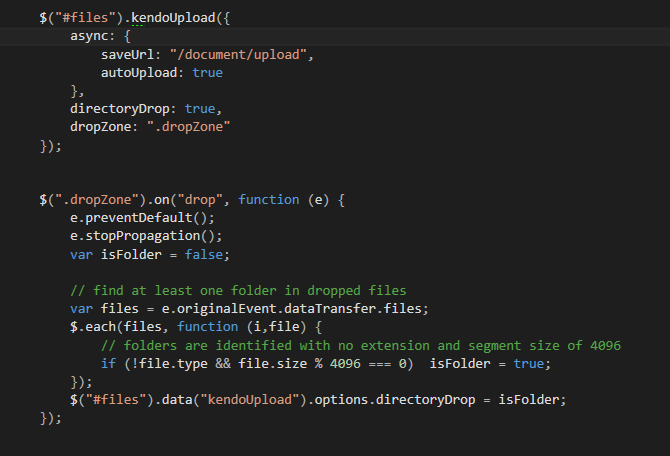Viewport: 670px width, 456px height.
Task: Click the (i,file) parameter list
Action: (x=276, y=327)
